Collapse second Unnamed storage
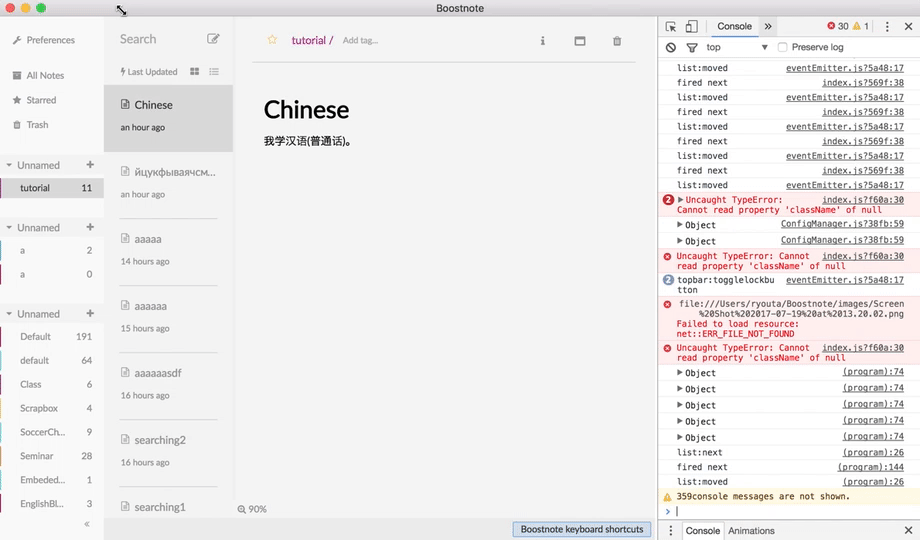 click(9, 228)
